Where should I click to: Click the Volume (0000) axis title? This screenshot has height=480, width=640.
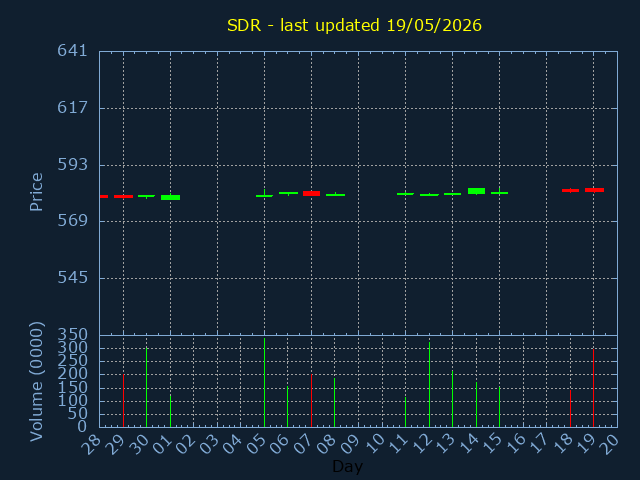pos(36,382)
